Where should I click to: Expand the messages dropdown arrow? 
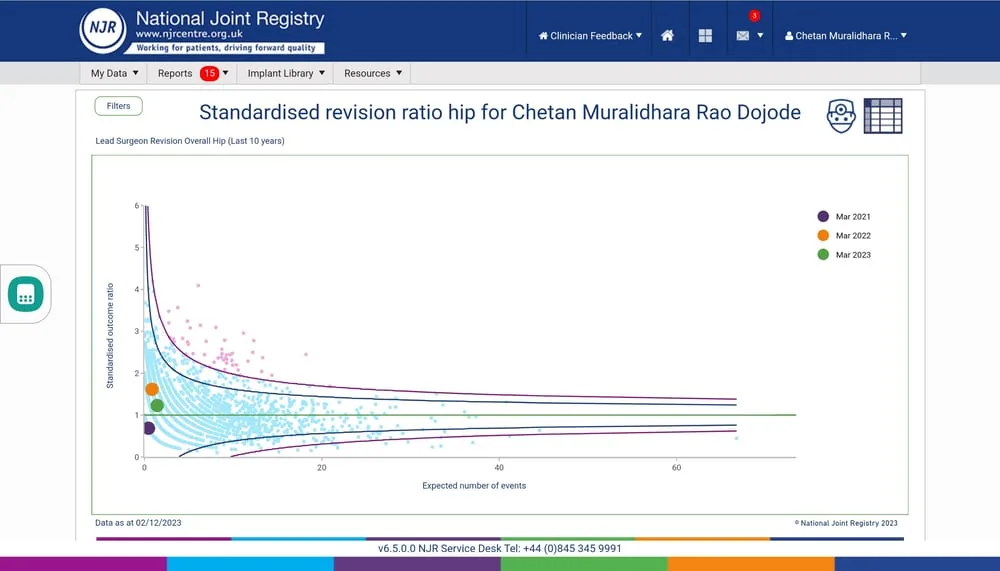click(x=760, y=36)
